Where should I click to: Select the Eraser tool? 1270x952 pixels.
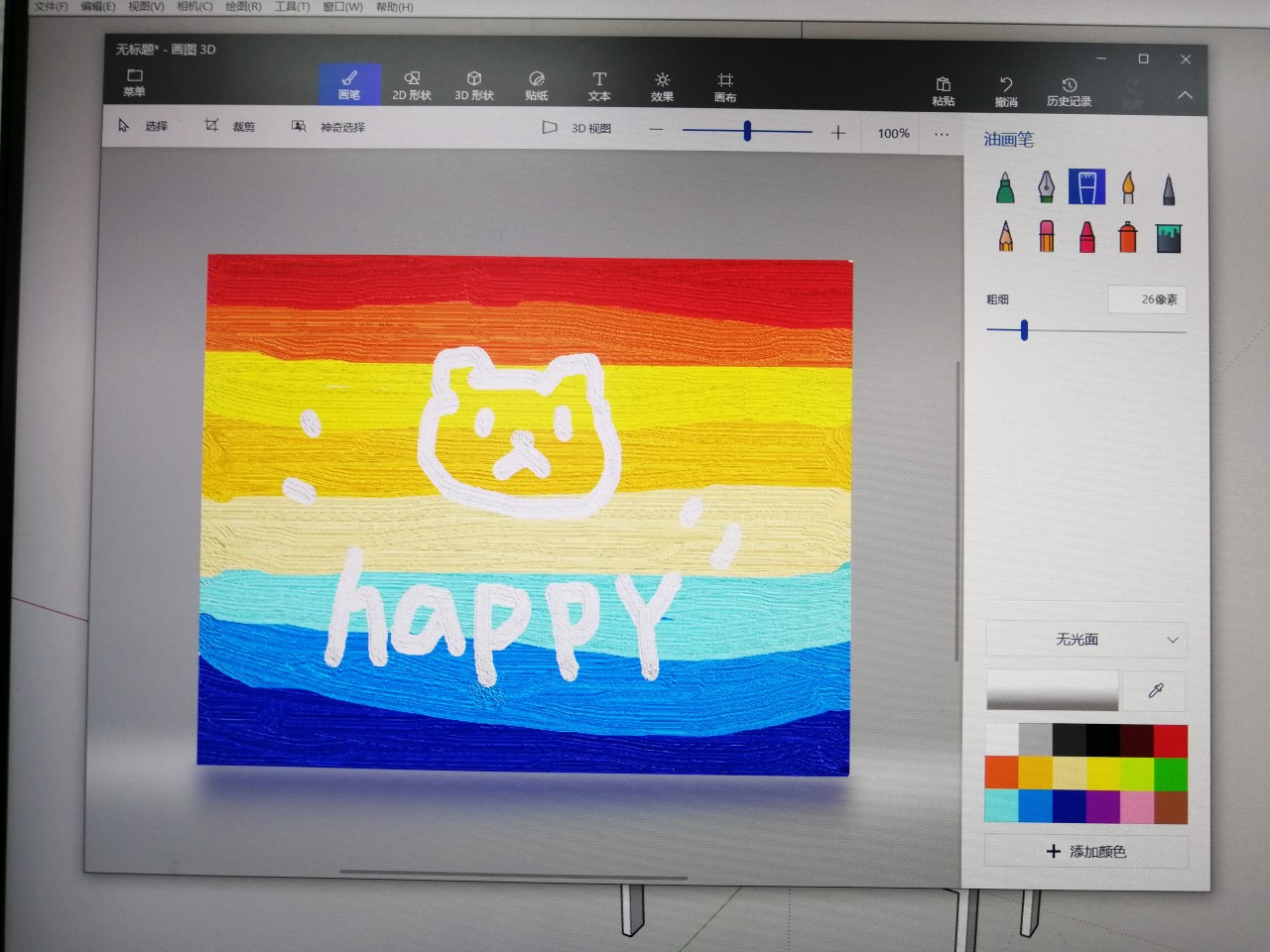1046,237
